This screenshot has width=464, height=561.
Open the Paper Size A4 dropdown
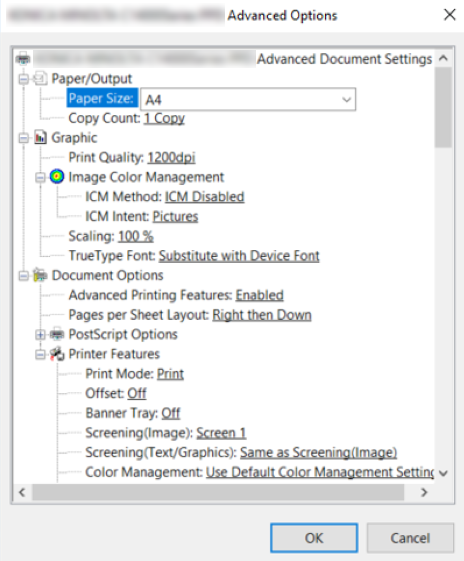pos(248,99)
